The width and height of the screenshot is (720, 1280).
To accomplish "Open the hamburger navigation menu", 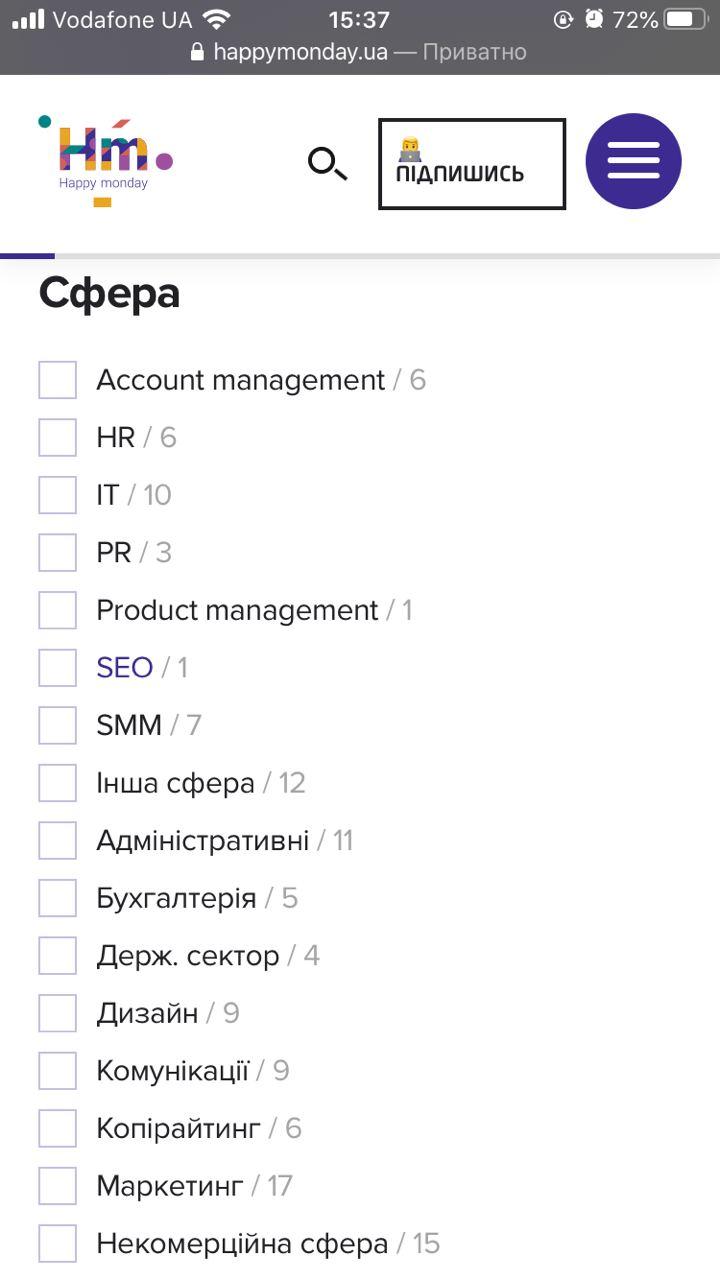I will point(633,160).
